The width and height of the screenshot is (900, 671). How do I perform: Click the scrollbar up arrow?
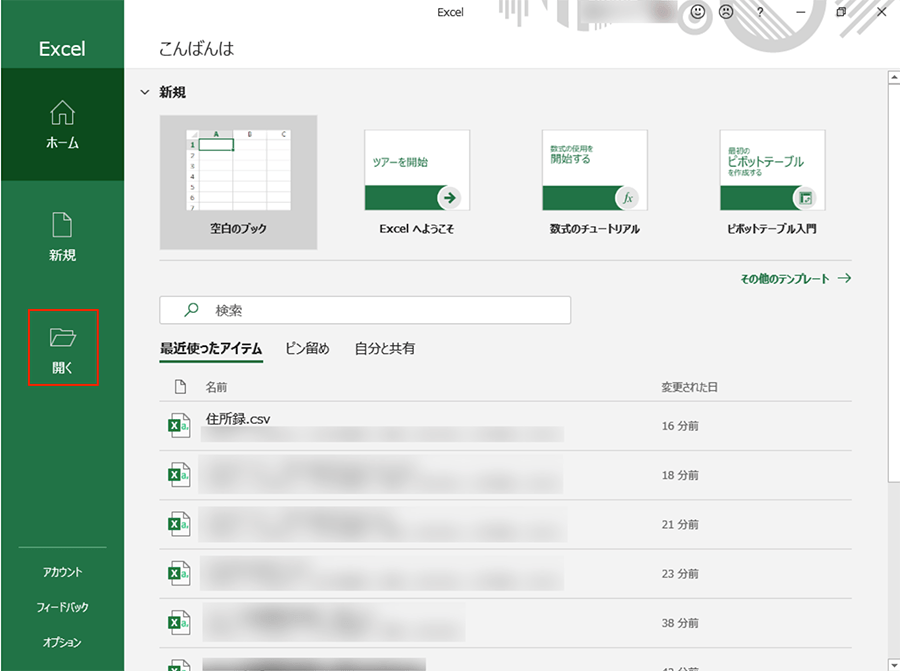(x=894, y=76)
